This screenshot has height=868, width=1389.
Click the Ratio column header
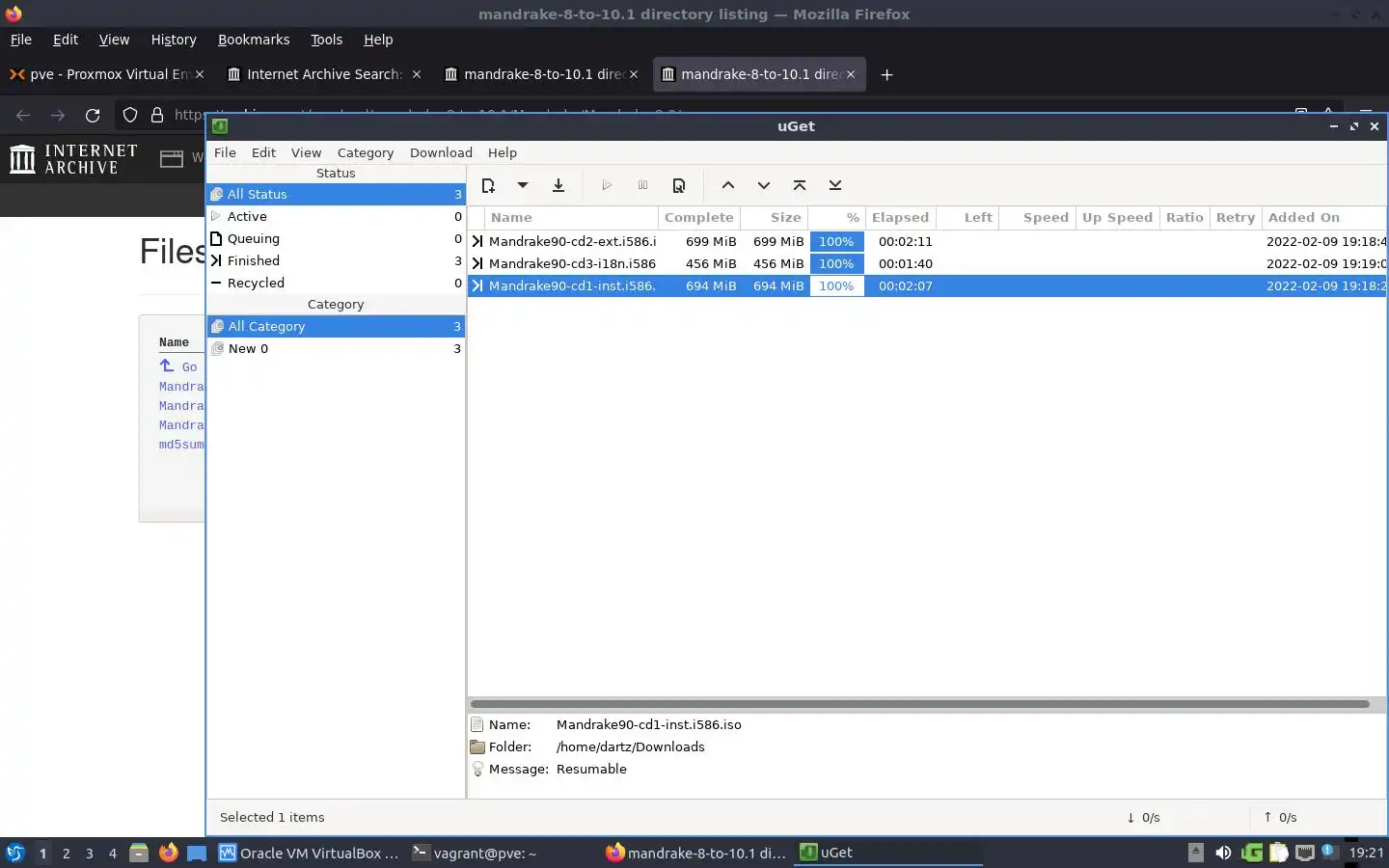(x=1185, y=217)
